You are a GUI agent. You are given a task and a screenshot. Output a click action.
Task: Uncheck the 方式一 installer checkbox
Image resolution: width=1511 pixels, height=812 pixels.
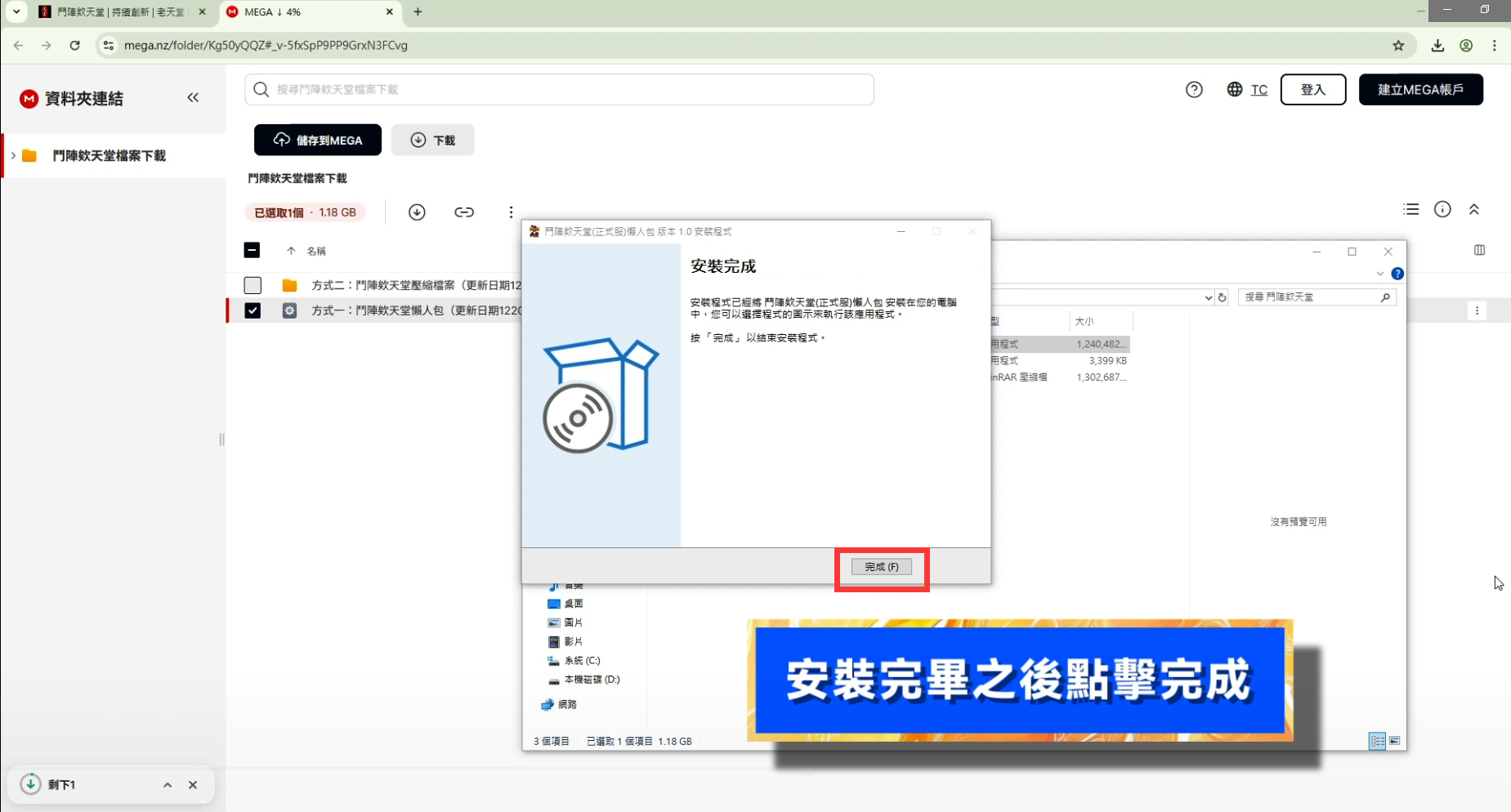pos(253,310)
